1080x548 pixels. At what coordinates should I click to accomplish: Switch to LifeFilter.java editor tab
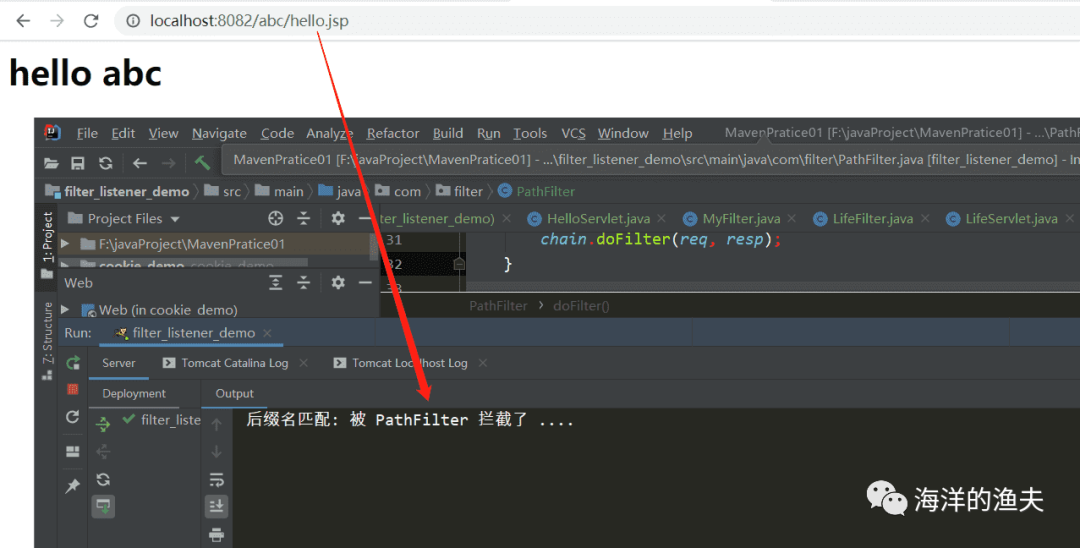pos(864,219)
